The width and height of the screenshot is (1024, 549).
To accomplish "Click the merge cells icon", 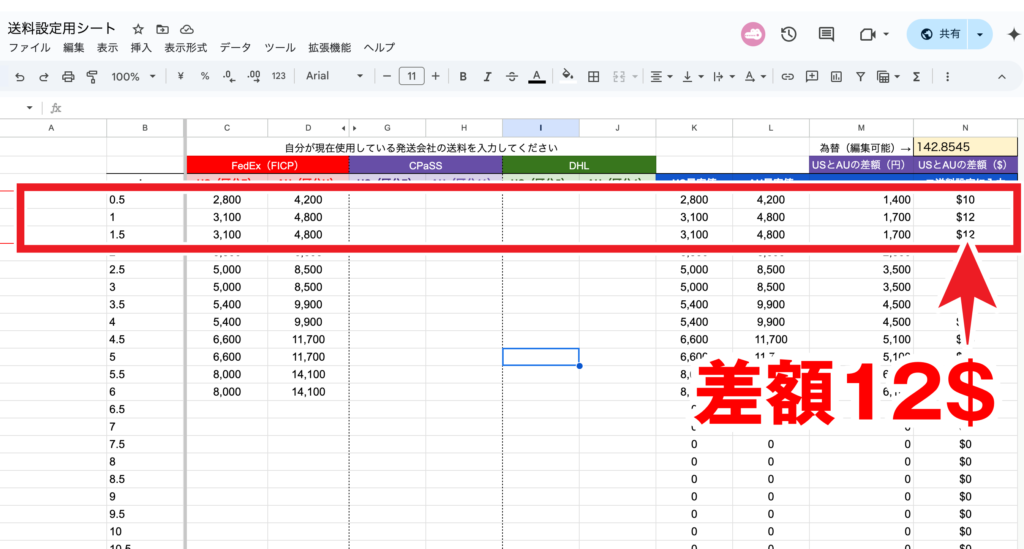I will (619, 76).
